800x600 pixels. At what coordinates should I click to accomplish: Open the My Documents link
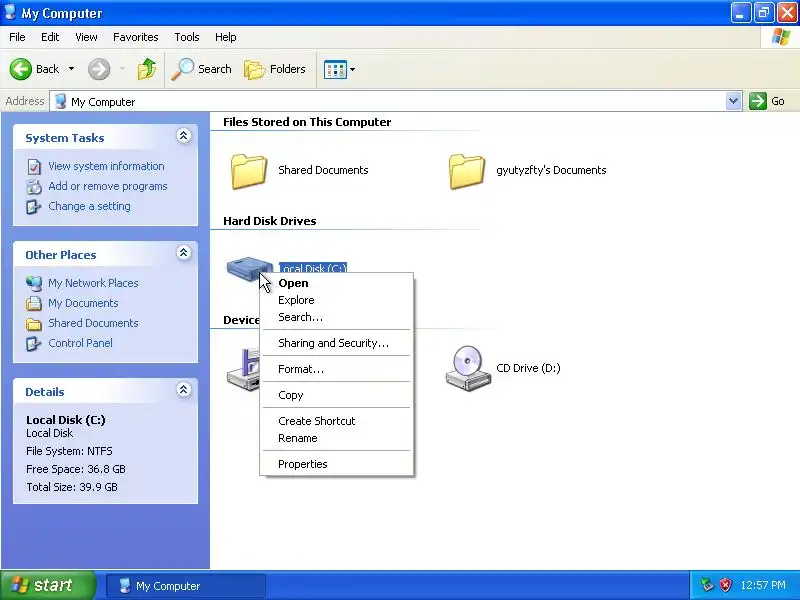pyautogui.click(x=83, y=303)
